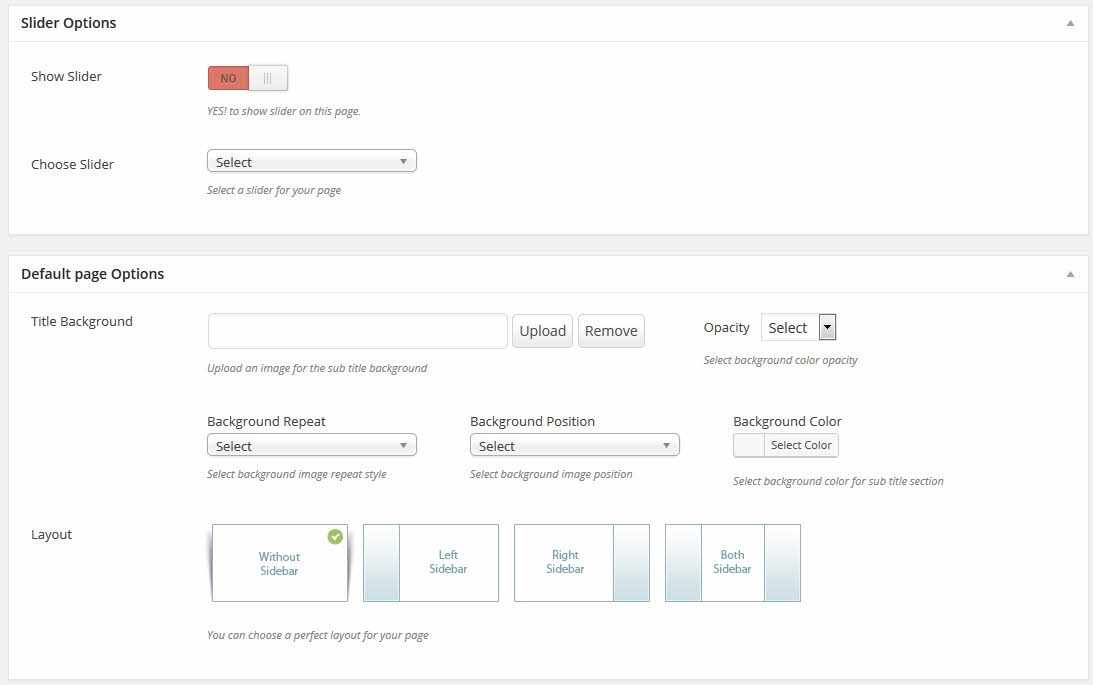Viewport: 1093px width, 685px height.
Task: Collapse the Slider Options panel
Action: (1070, 23)
